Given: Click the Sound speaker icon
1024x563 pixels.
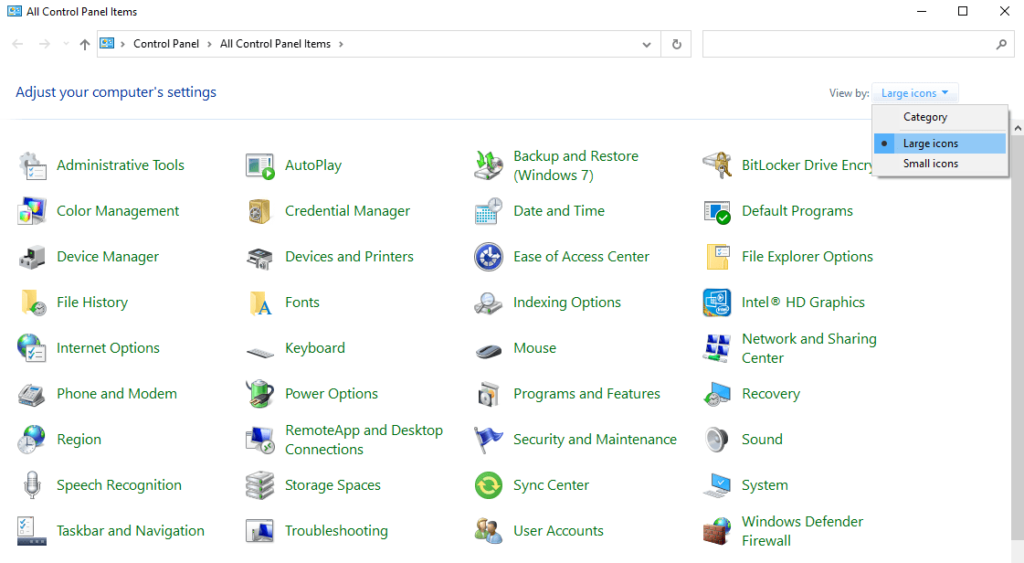Looking at the screenshot, I should 717,440.
